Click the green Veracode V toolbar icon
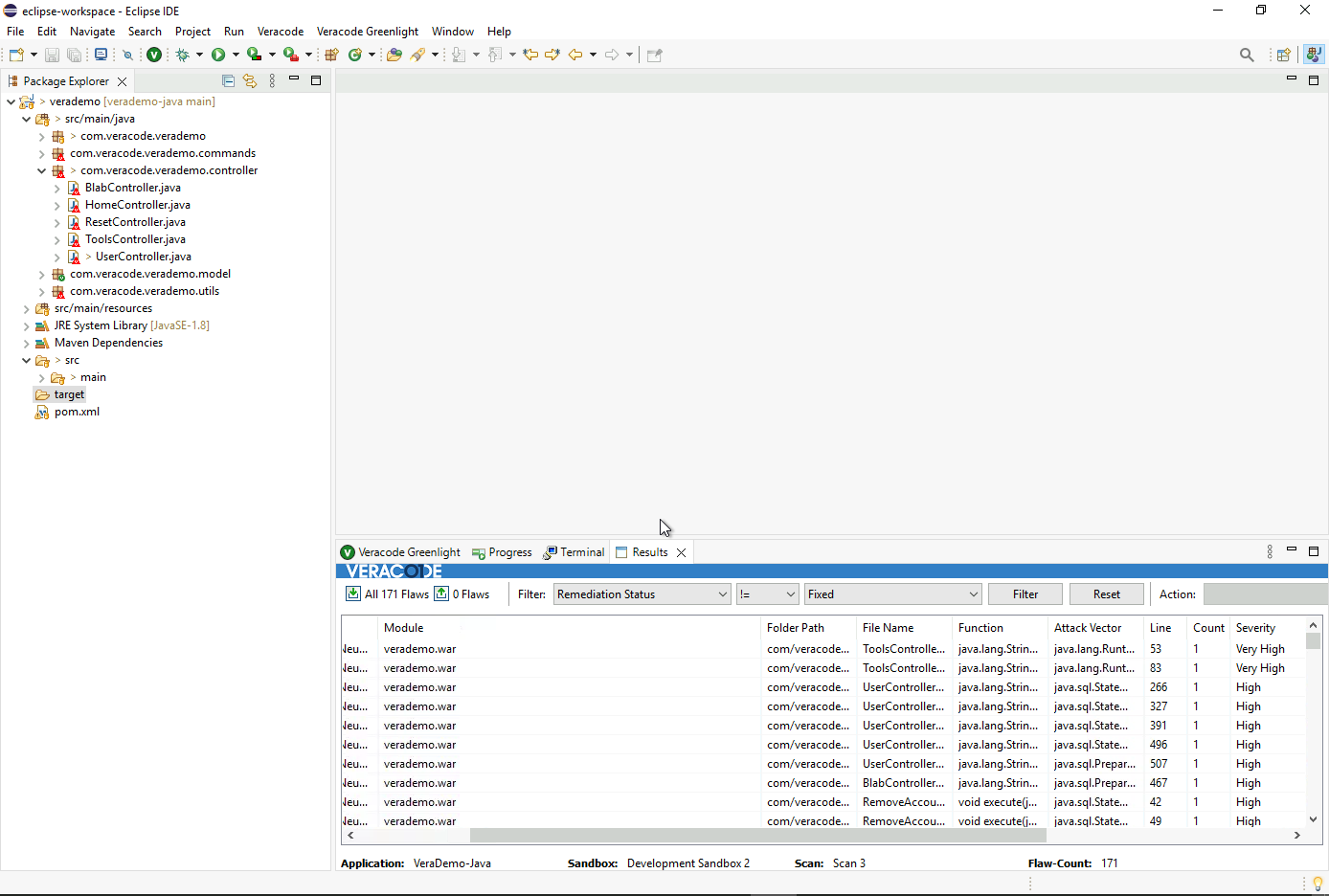1329x896 pixels. pyautogui.click(x=154, y=55)
